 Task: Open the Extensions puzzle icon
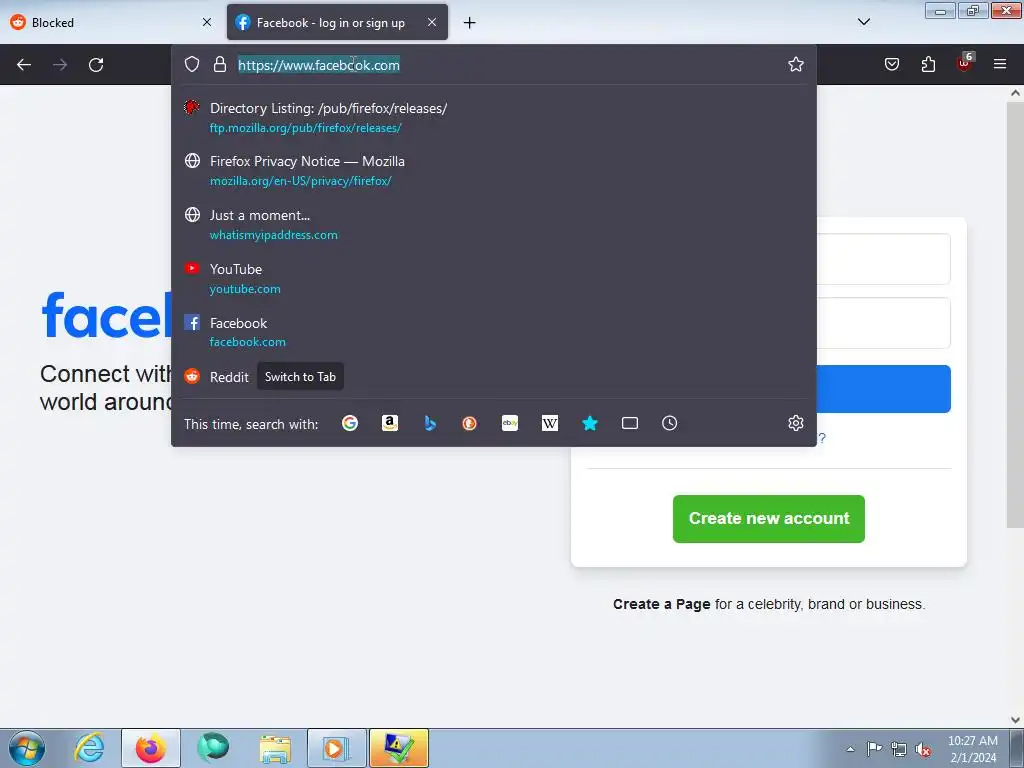[x=928, y=64]
